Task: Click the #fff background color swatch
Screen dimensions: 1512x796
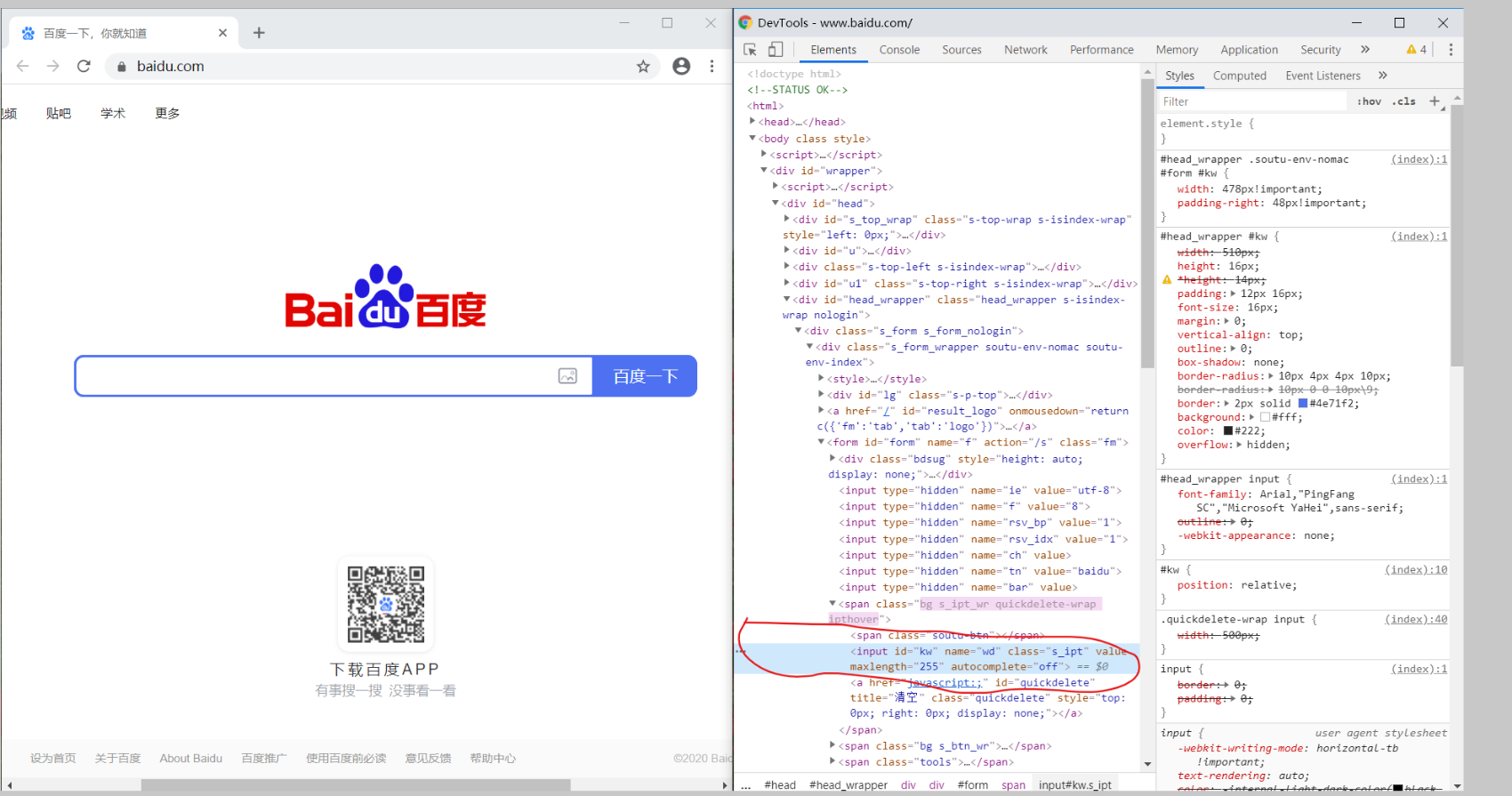Action: (1265, 417)
